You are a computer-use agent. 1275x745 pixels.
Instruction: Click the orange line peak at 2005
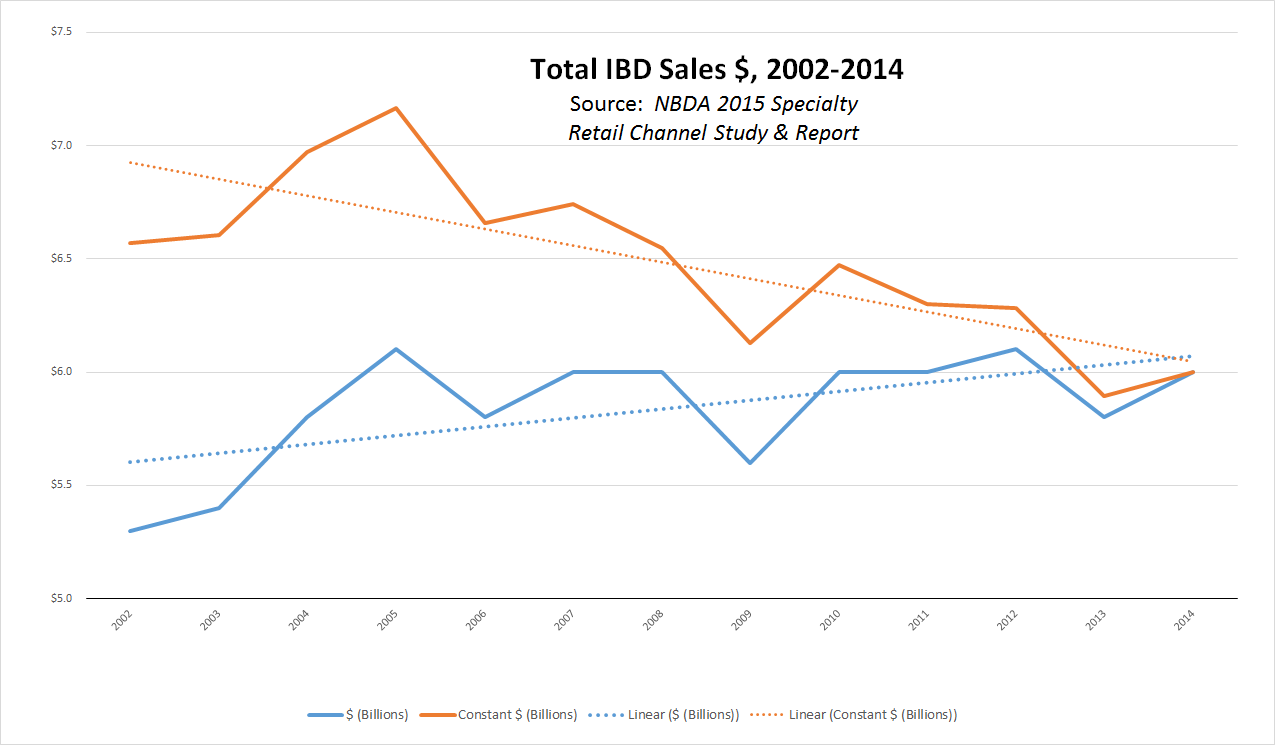(x=396, y=108)
